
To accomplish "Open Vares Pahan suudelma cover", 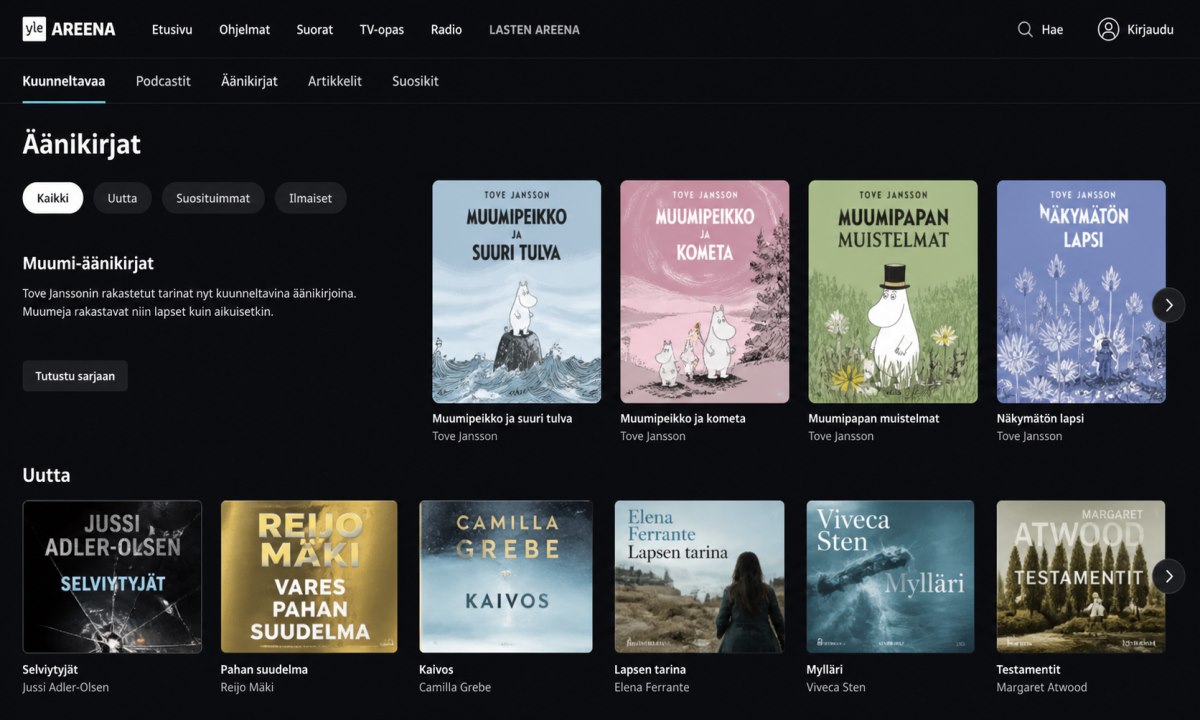I will coord(309,576).
